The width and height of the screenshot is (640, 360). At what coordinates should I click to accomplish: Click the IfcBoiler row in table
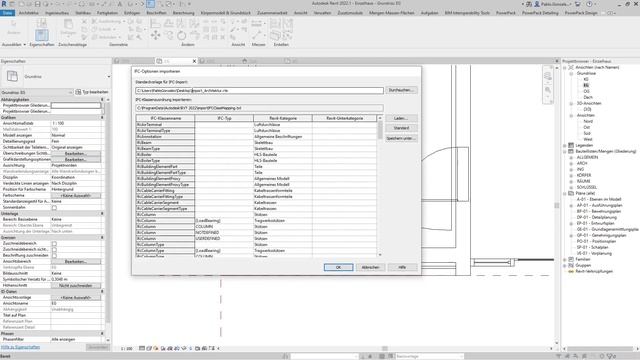point(256,154)
